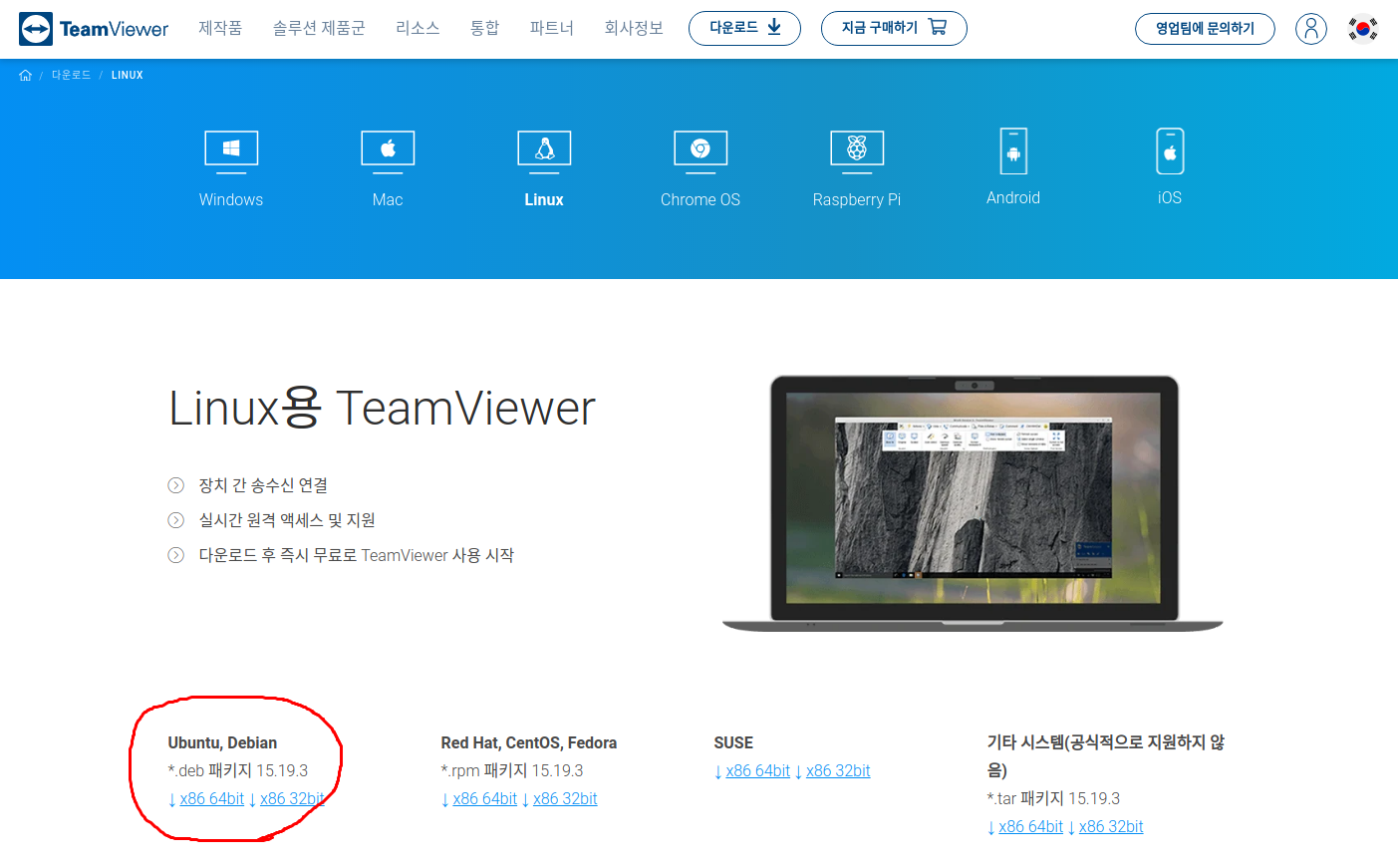Screen dimensions: 1398x868
Task: Open the 통합 menu
Action: [x=484, y=28]
